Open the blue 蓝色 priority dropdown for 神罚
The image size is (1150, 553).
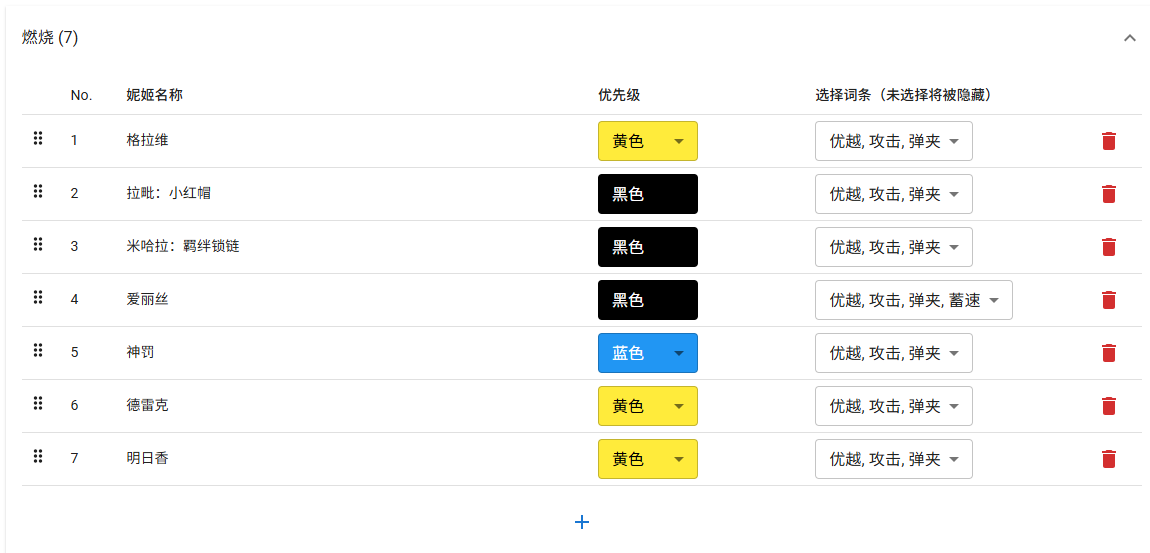pos(647,353)
